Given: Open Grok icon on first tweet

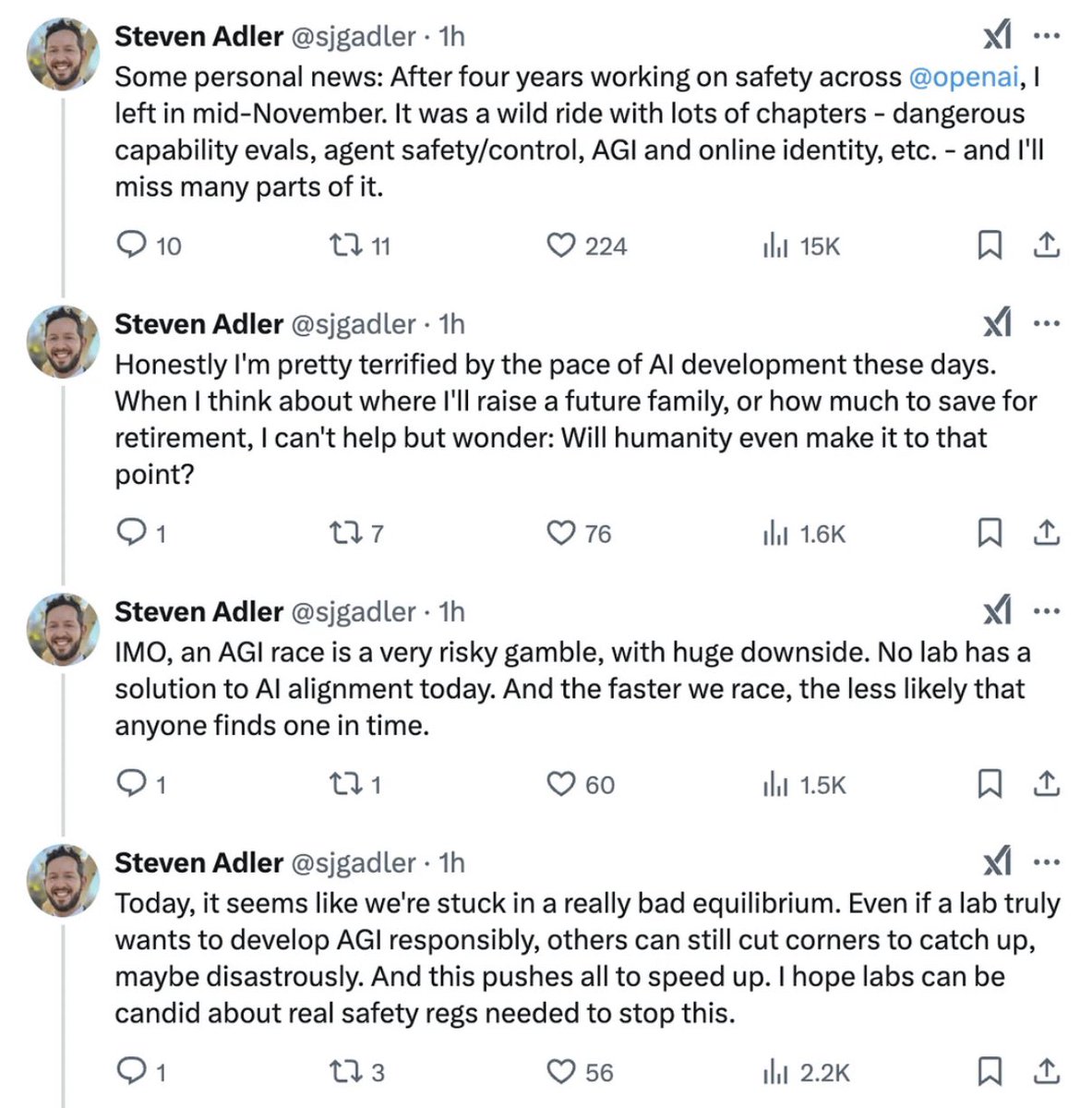Looking at the screenshot, I should (x=997, y=36).
